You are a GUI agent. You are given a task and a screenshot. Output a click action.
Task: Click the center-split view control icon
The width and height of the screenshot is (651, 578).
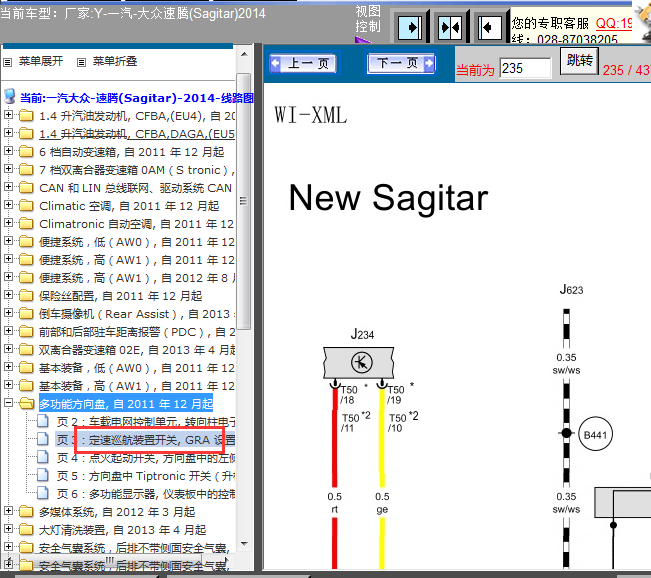pos(450,28)
